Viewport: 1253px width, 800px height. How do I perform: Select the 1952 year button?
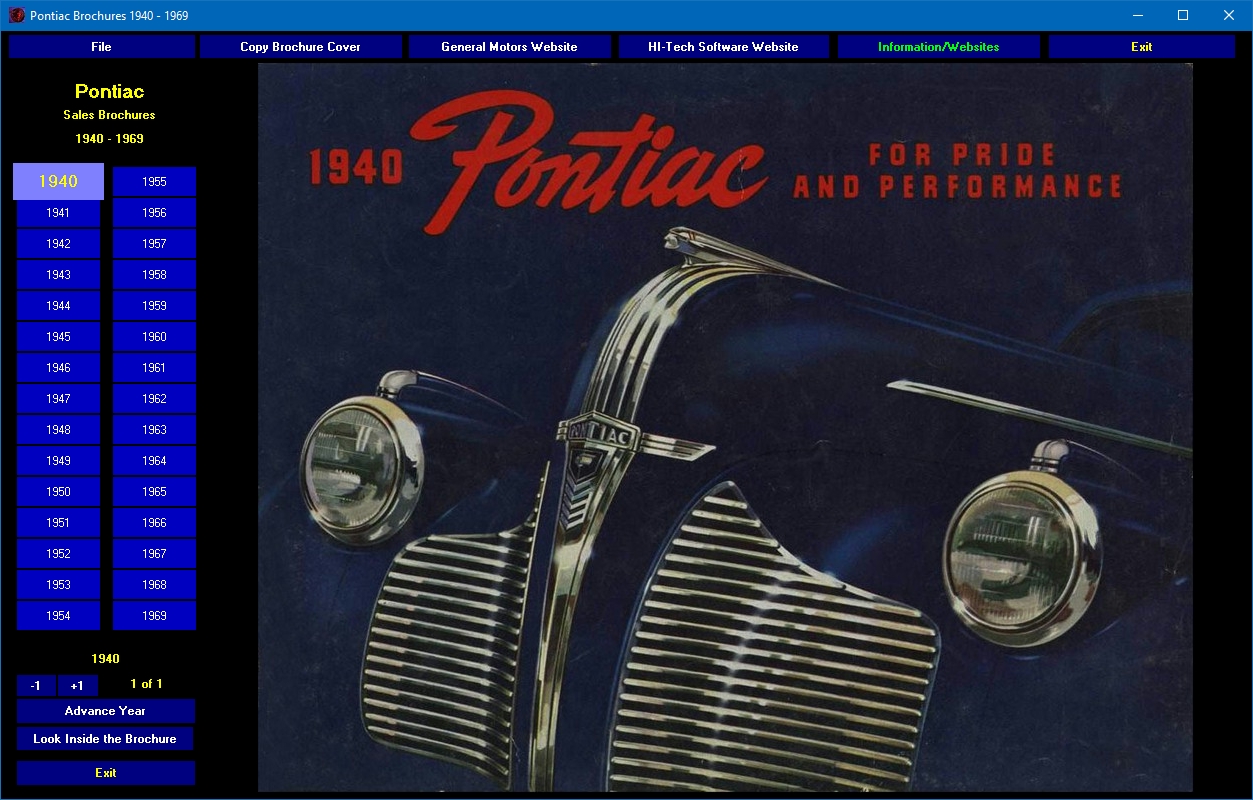click(58, 554)
